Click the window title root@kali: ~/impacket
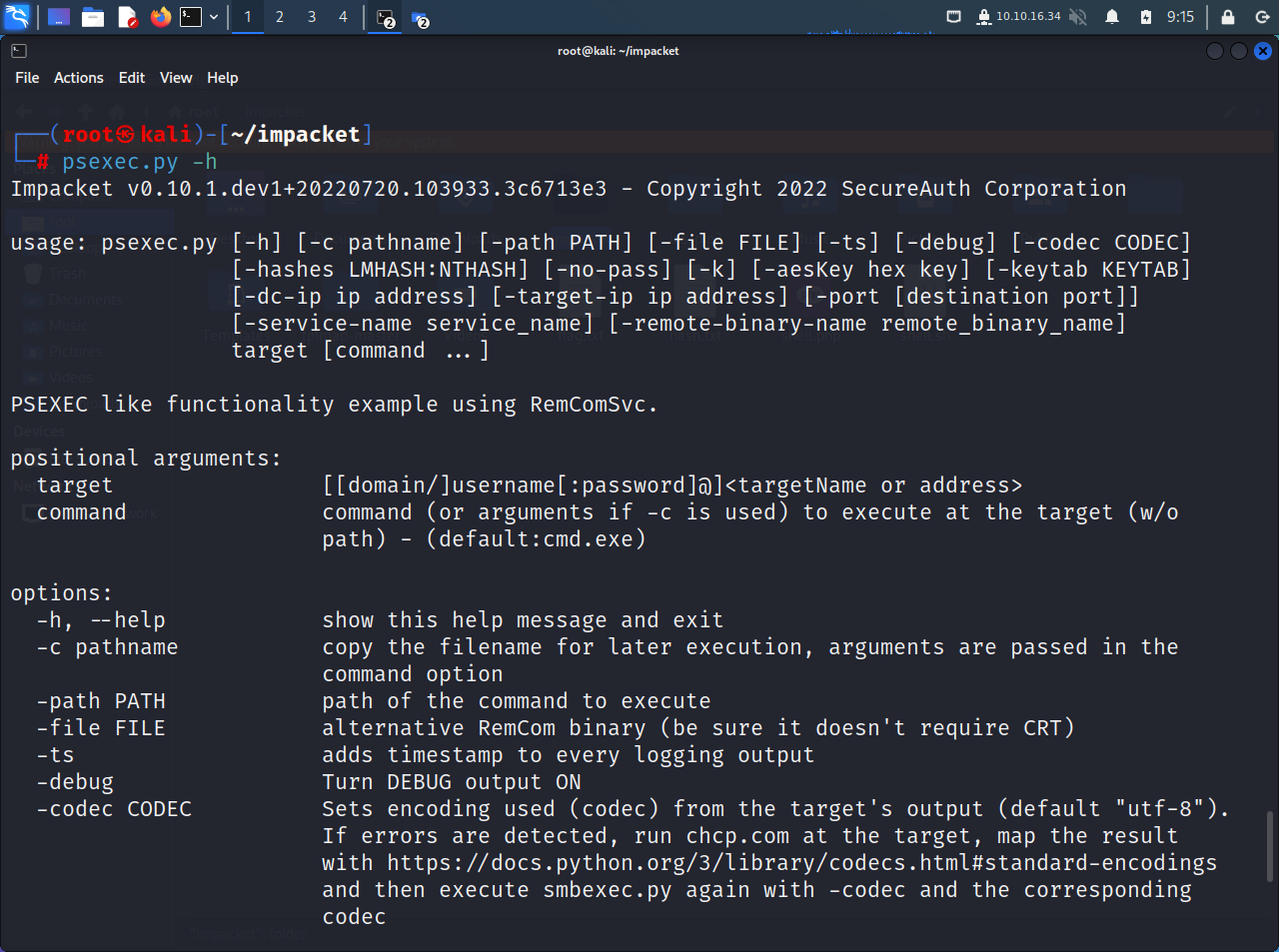This screenshot has width=1279, height=952. click(618, 51)
